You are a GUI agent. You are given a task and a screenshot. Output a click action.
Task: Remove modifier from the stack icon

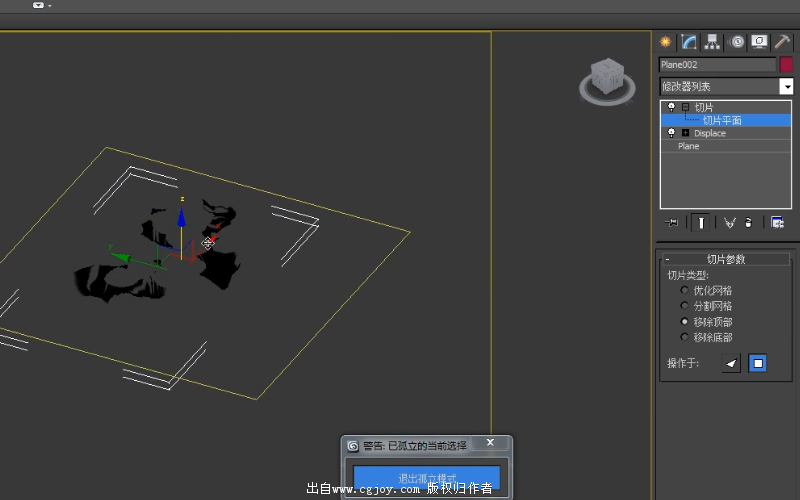(x=748, y=222)
